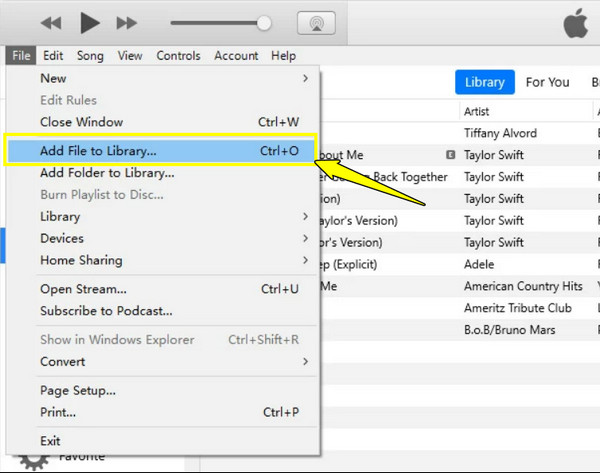Screen dimensions: 600x473
Task: Open the File menu
Action: click(21, 56)
